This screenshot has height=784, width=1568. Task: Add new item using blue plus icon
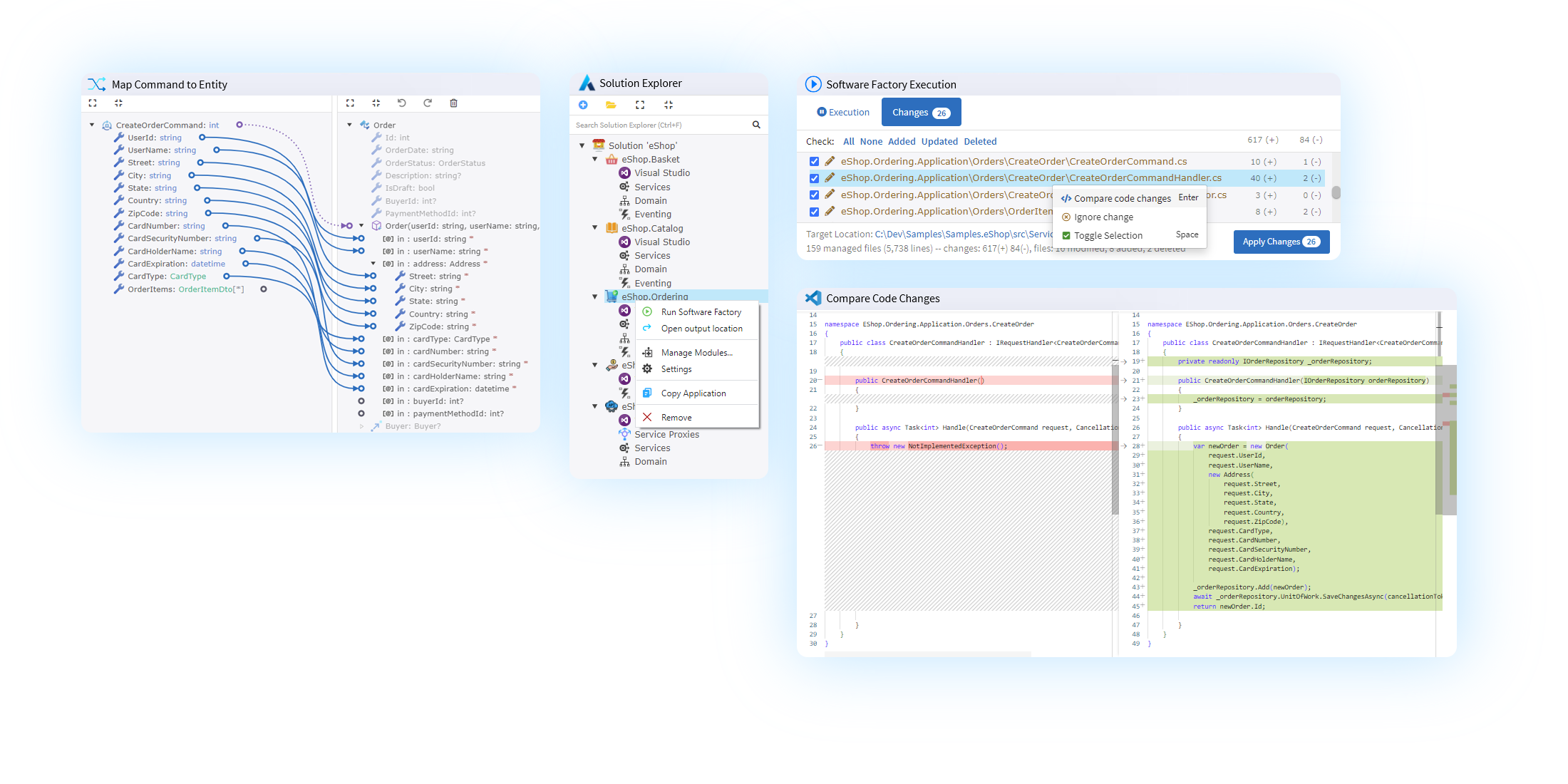pos(583,105)
